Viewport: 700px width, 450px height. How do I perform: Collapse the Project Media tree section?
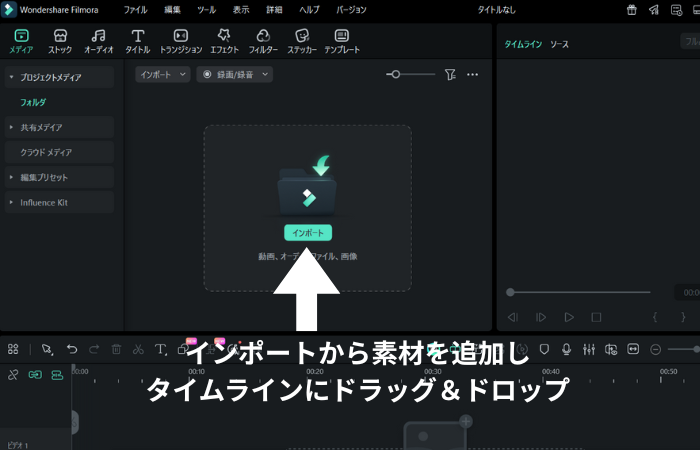[11, 77]
